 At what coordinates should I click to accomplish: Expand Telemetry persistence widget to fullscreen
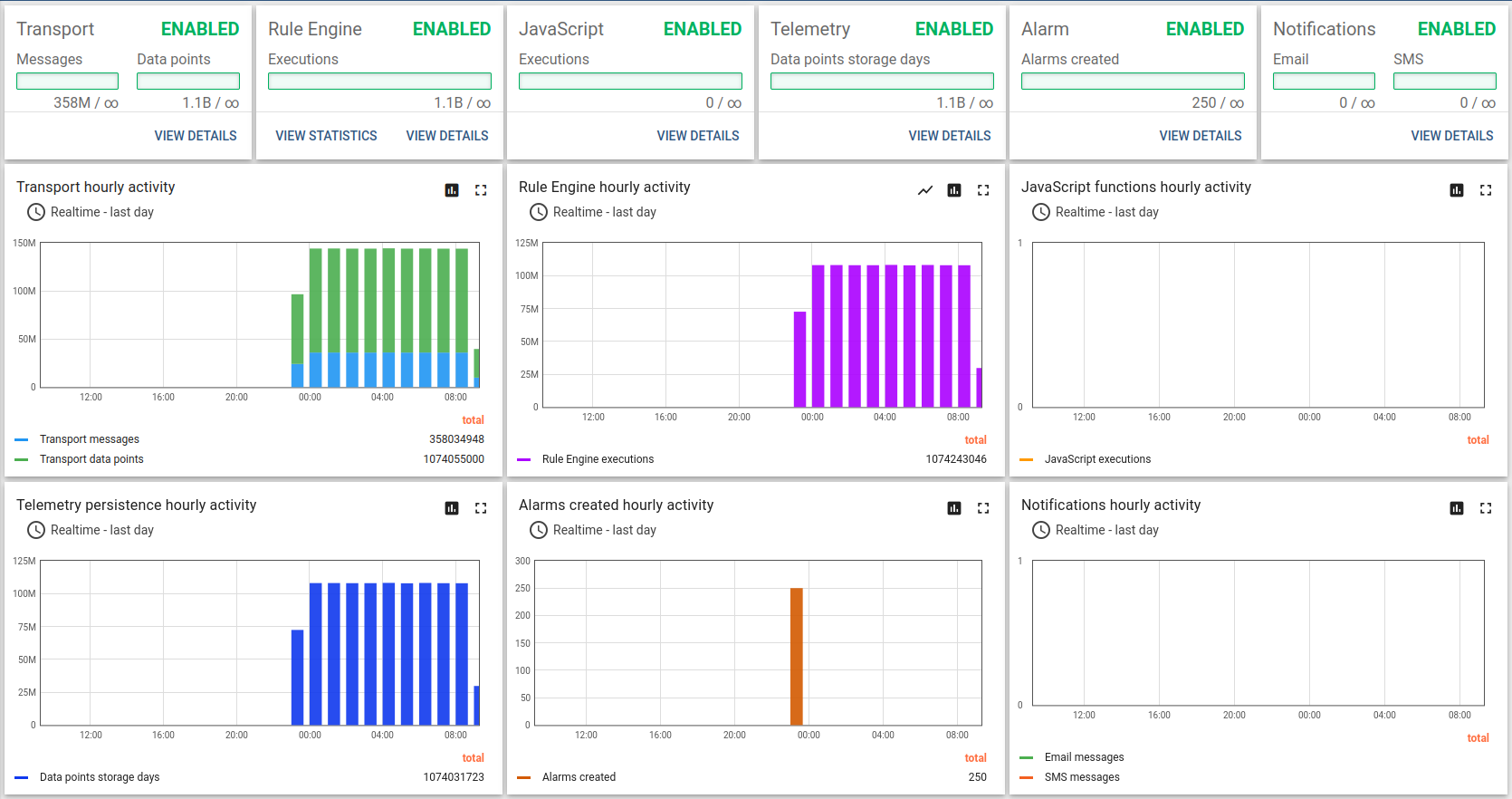click(481, 508)
